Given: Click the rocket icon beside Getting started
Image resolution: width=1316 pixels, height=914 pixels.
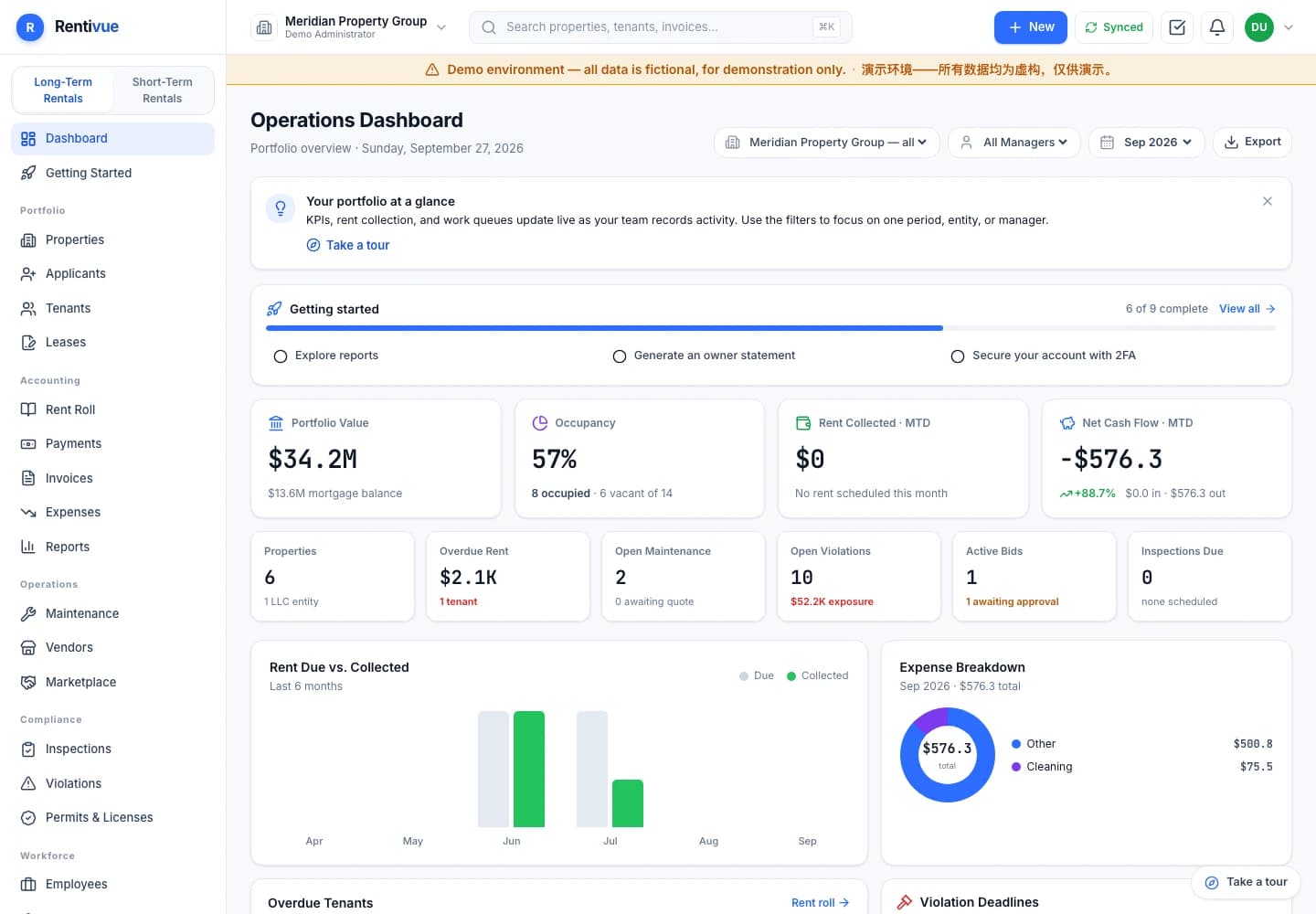Looking at the screenshot, I should point(274,309).
